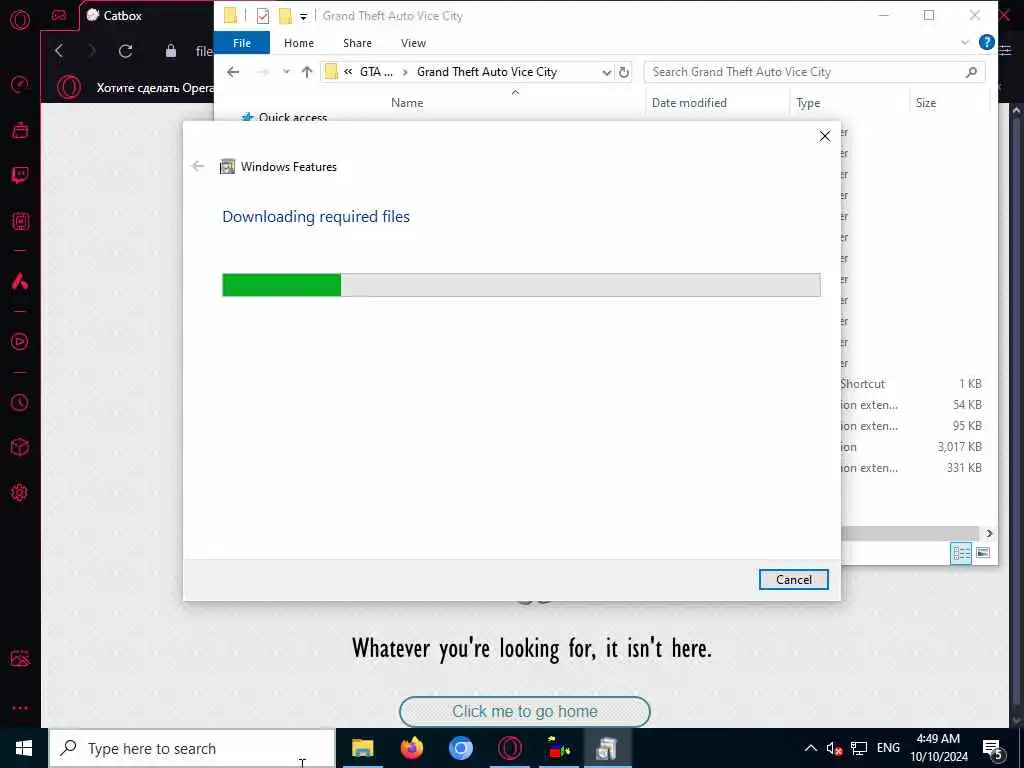Click the Opera browser back button
Viewport: 1024px width, 768px height.
point(59,51)
